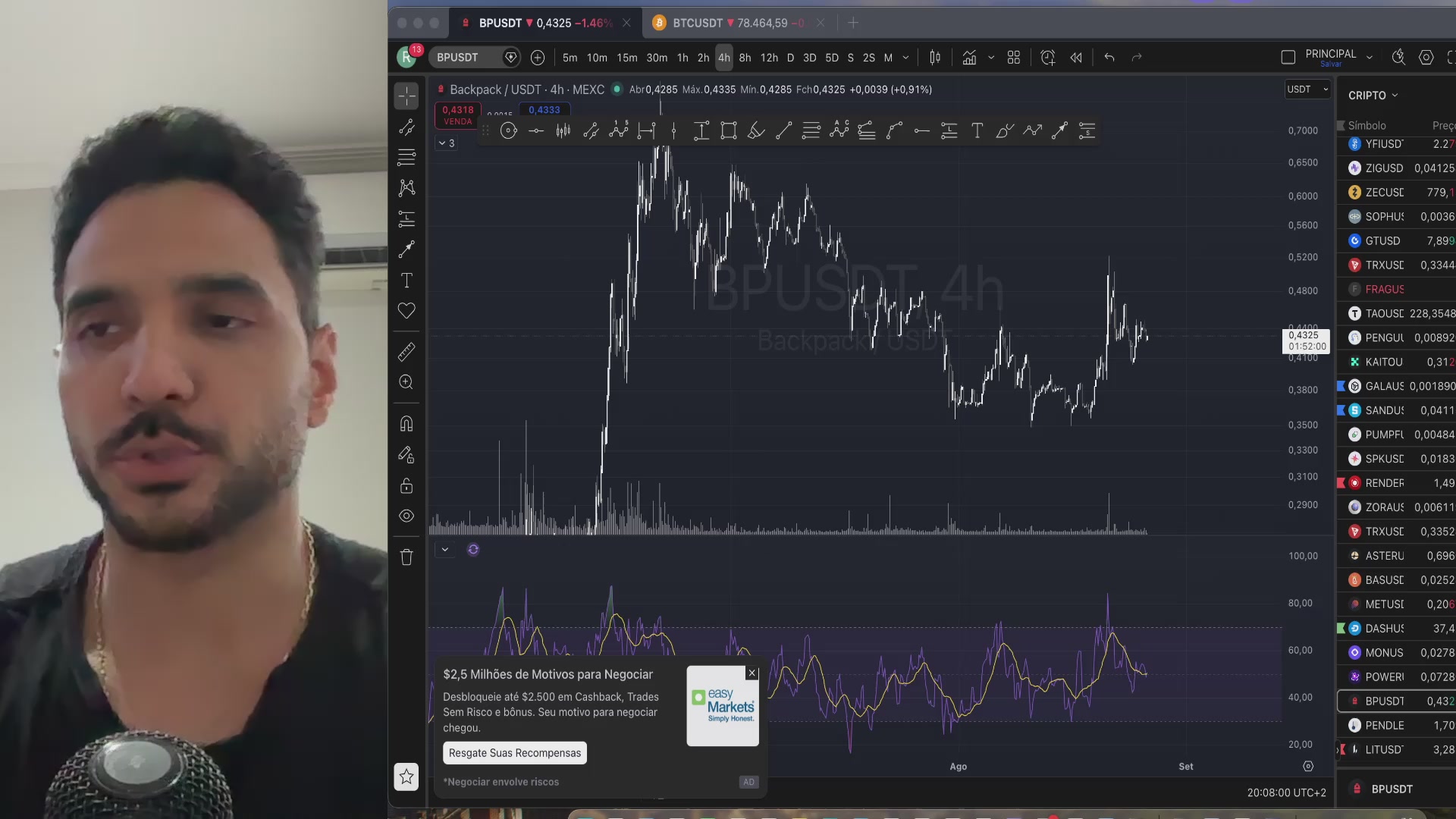The width and height of the screenshot is (1456, 819).
Task: Expand the timeframe list dropdown arrow
Action: 905,58
